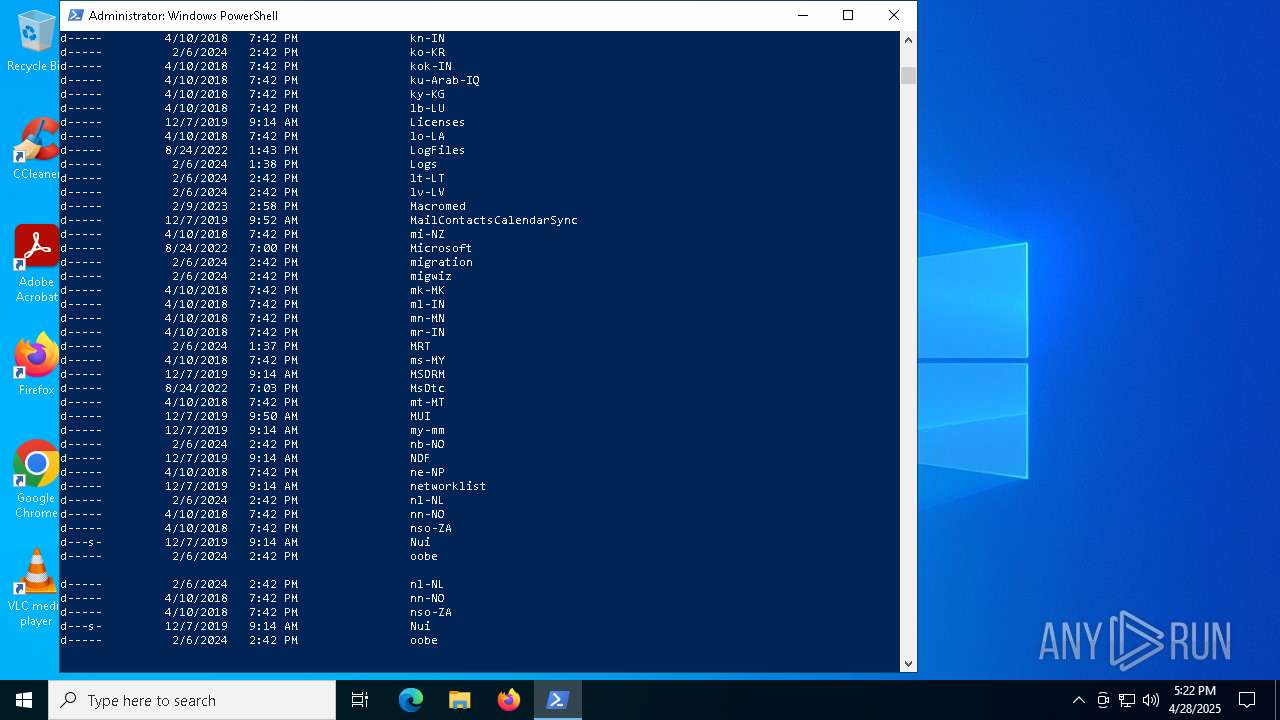
Task: Click the lo-LA directory entry
Action: click(427, 136)
